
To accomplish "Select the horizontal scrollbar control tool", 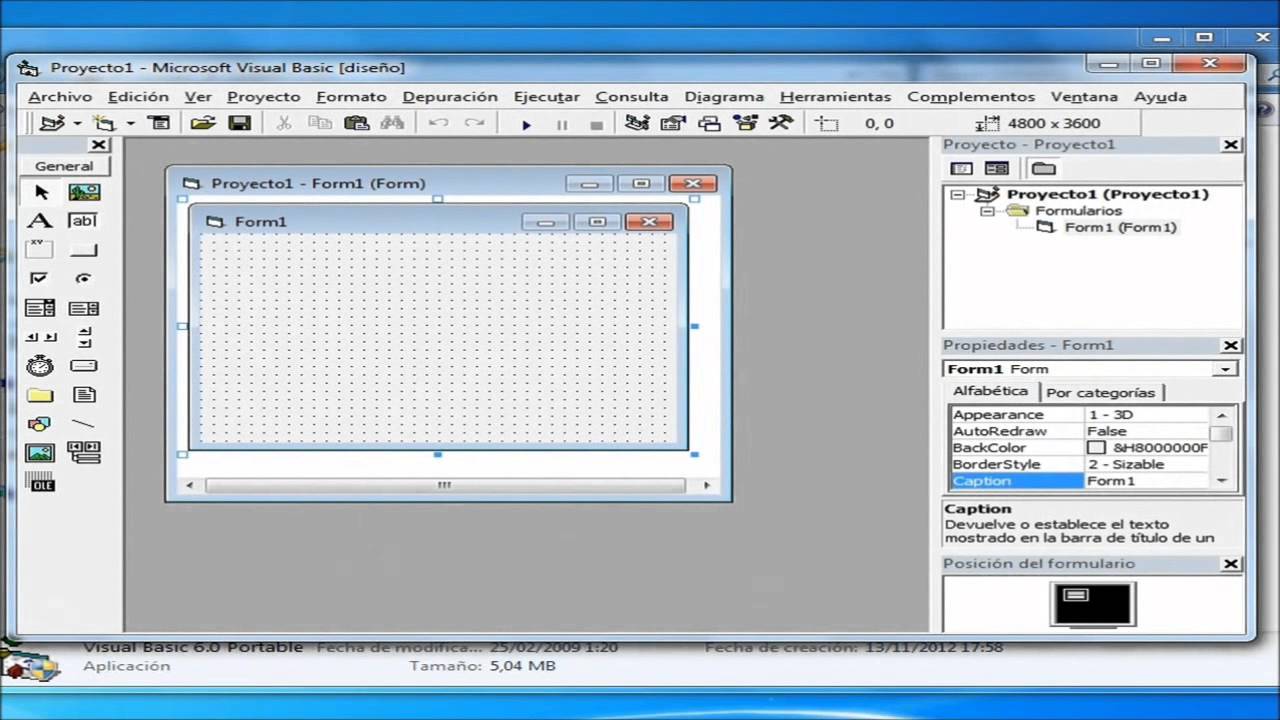I will tap(40, 337).
